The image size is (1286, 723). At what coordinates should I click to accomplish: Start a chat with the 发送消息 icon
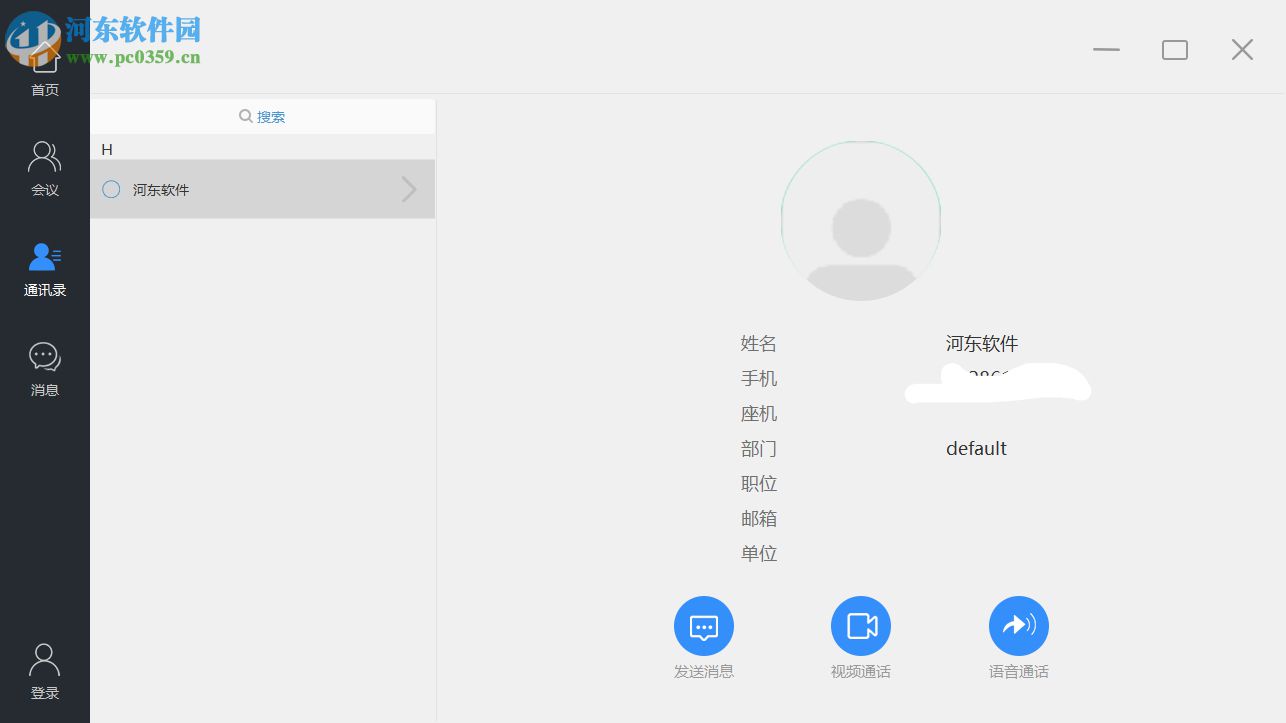(x=704, y=625)
